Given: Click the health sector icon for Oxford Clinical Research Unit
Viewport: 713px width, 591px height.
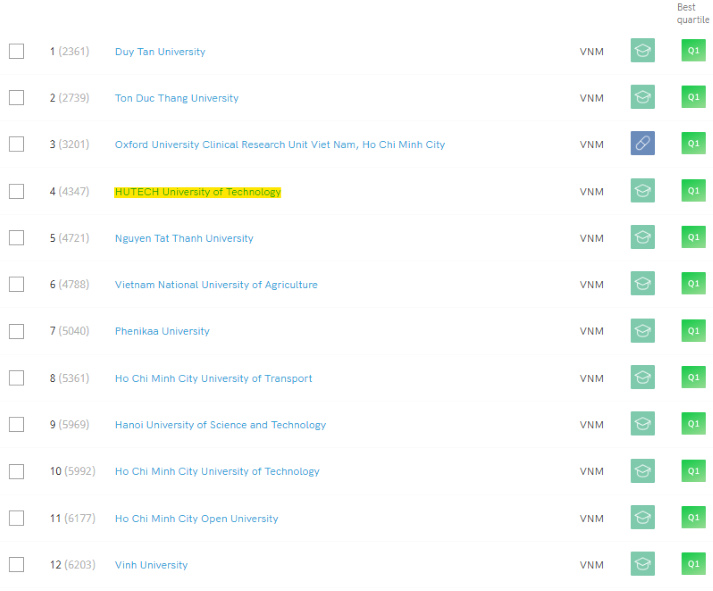Looking at the screenshot, I should pyautogui.click(x=642, y=144).
